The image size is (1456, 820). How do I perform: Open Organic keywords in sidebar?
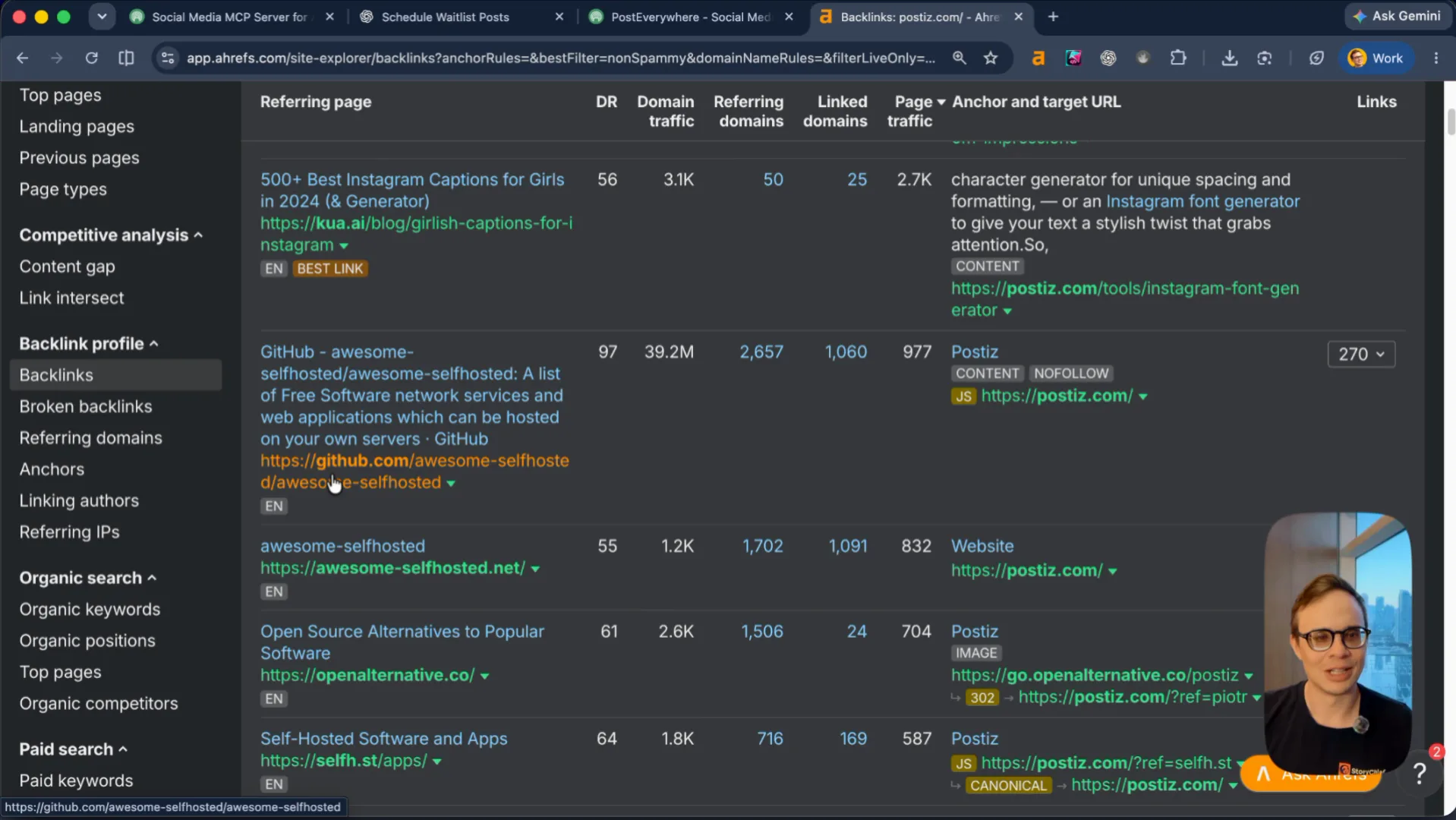coord(90,610)
